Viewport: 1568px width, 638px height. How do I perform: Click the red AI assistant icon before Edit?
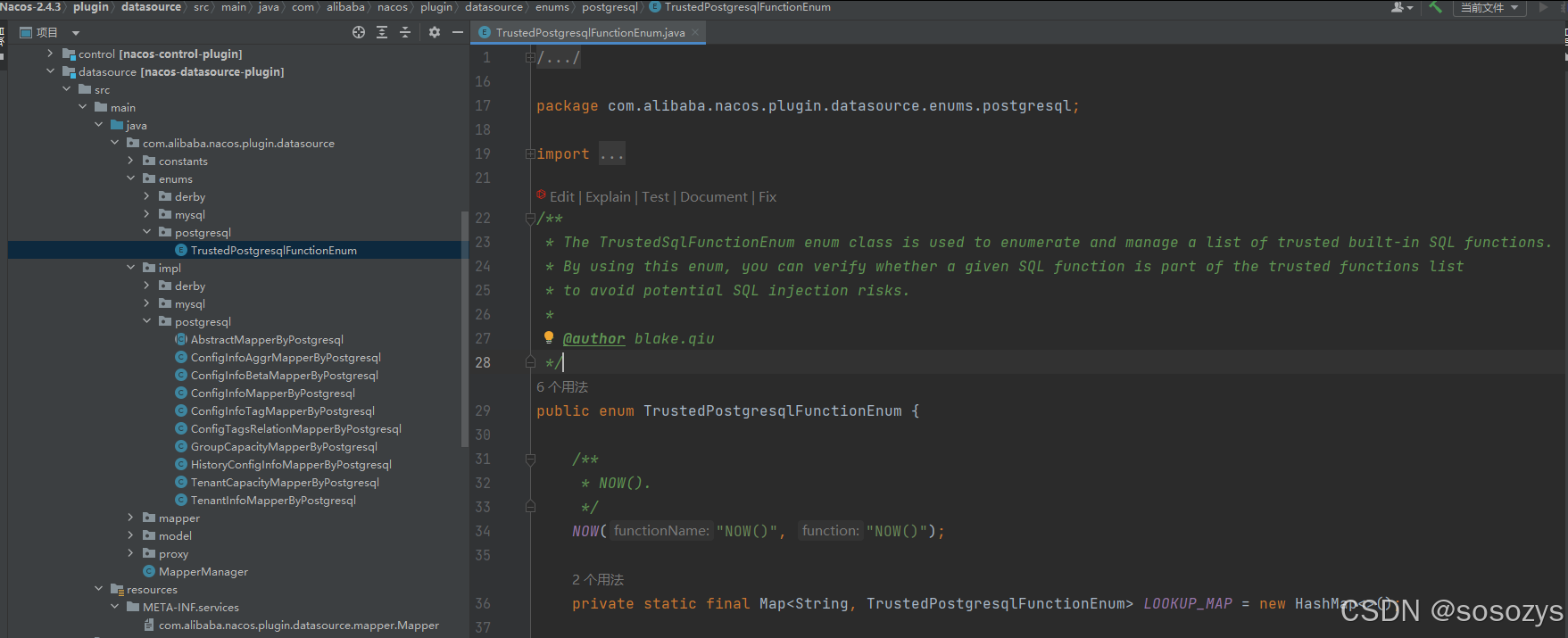[541, 195]
